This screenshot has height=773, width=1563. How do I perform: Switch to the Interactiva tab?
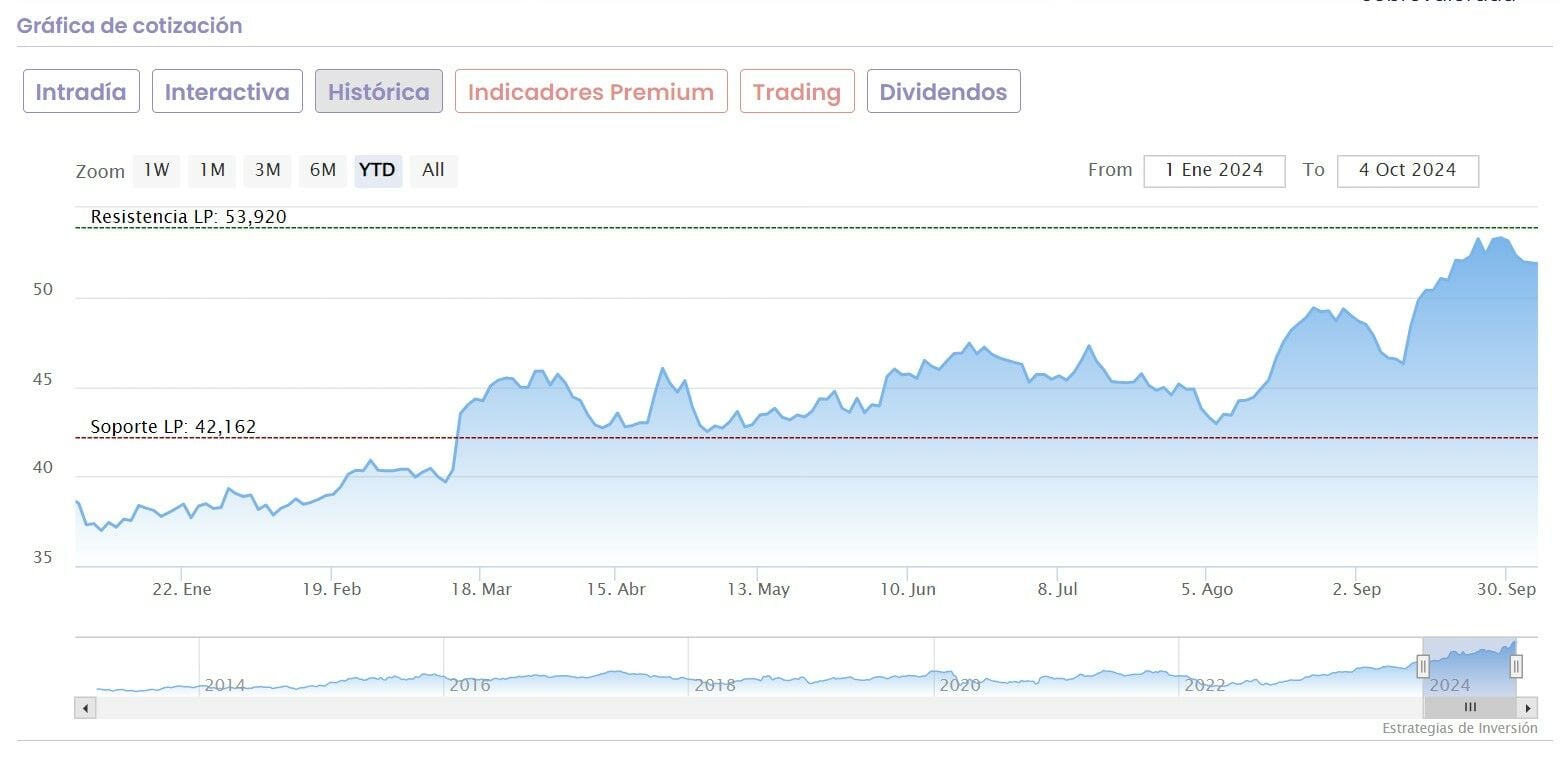pos(227,92)
